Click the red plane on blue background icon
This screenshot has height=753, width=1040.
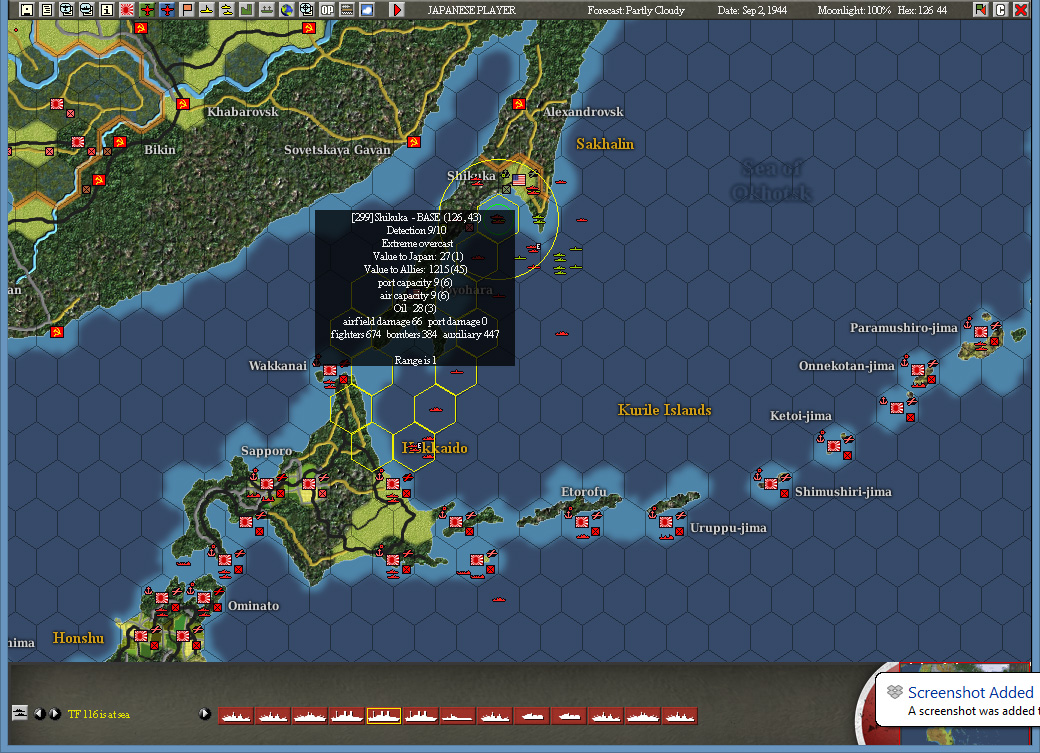[x=166, y=10]
